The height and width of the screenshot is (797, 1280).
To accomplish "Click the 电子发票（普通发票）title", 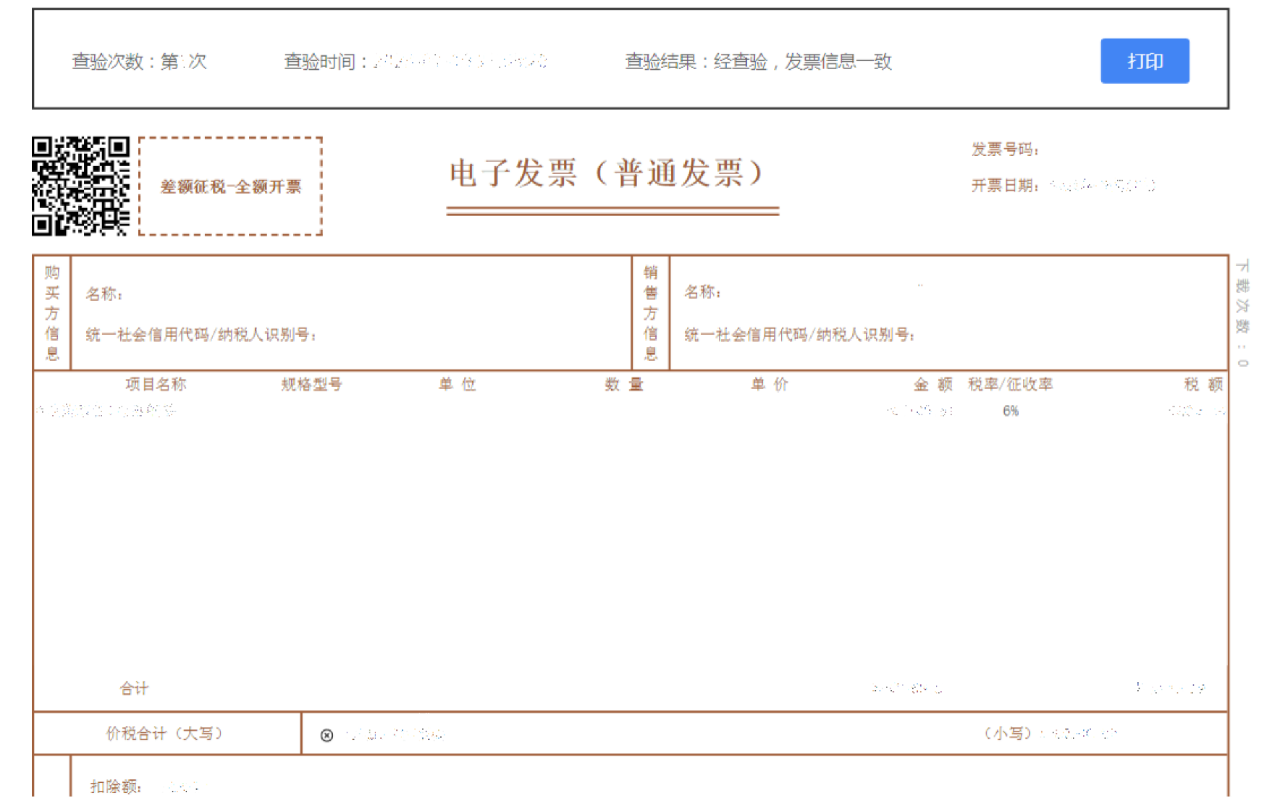I will (x=607, y=174).
